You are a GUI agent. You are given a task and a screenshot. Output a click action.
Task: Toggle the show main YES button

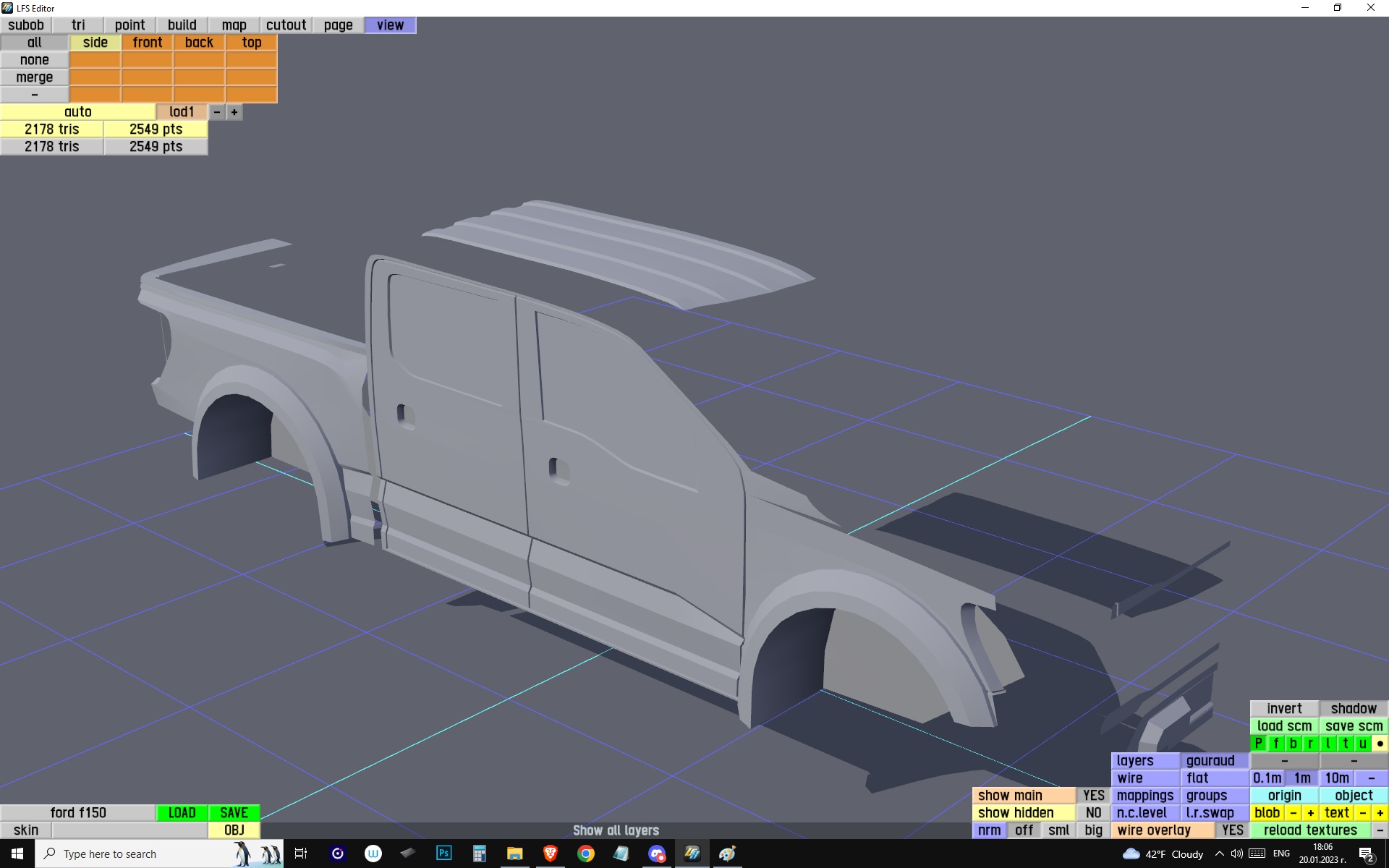click(1093, 796)
